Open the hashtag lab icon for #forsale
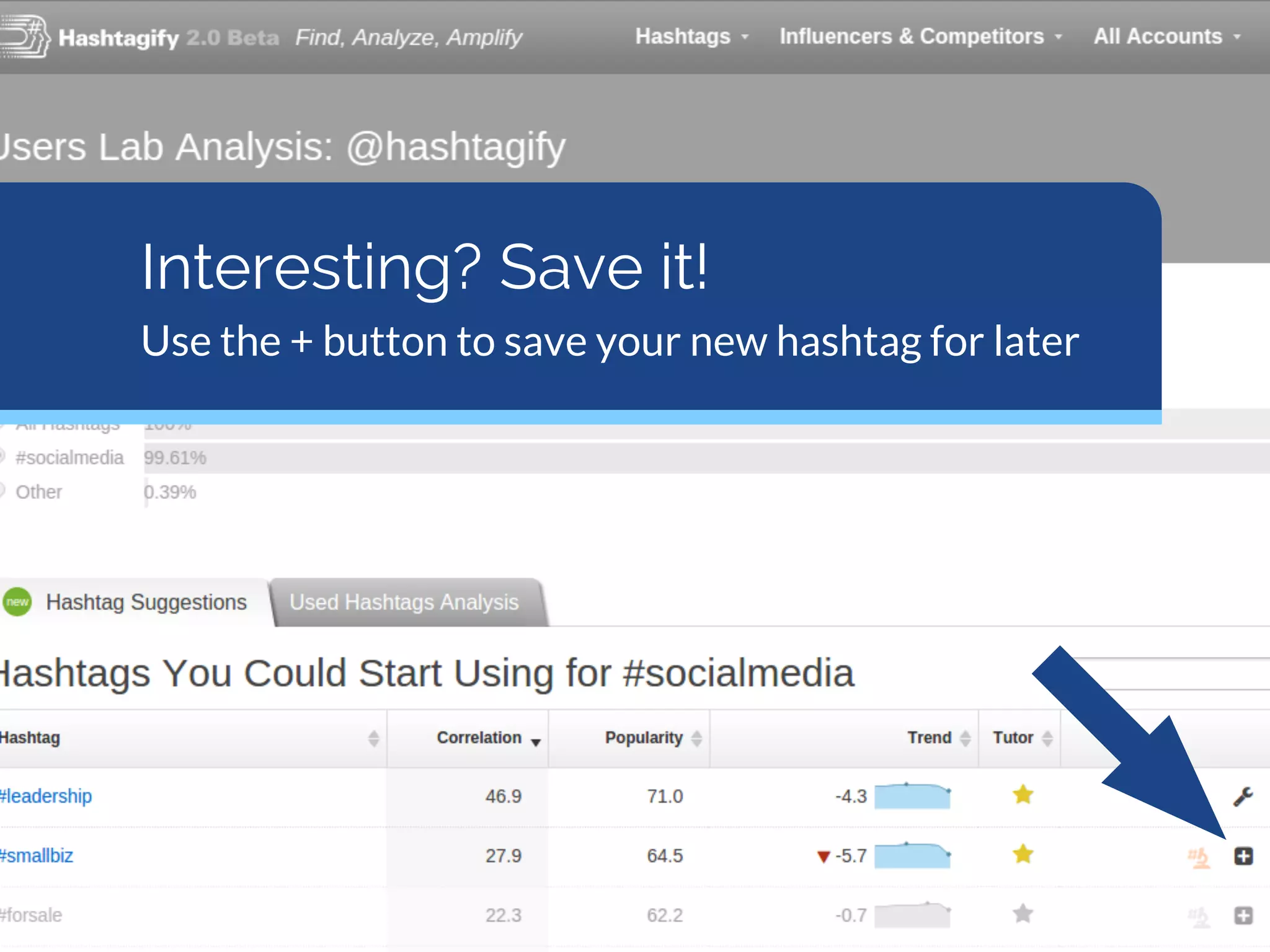Viewport: 1270px width, 952px height. (x=1199, y=917)
